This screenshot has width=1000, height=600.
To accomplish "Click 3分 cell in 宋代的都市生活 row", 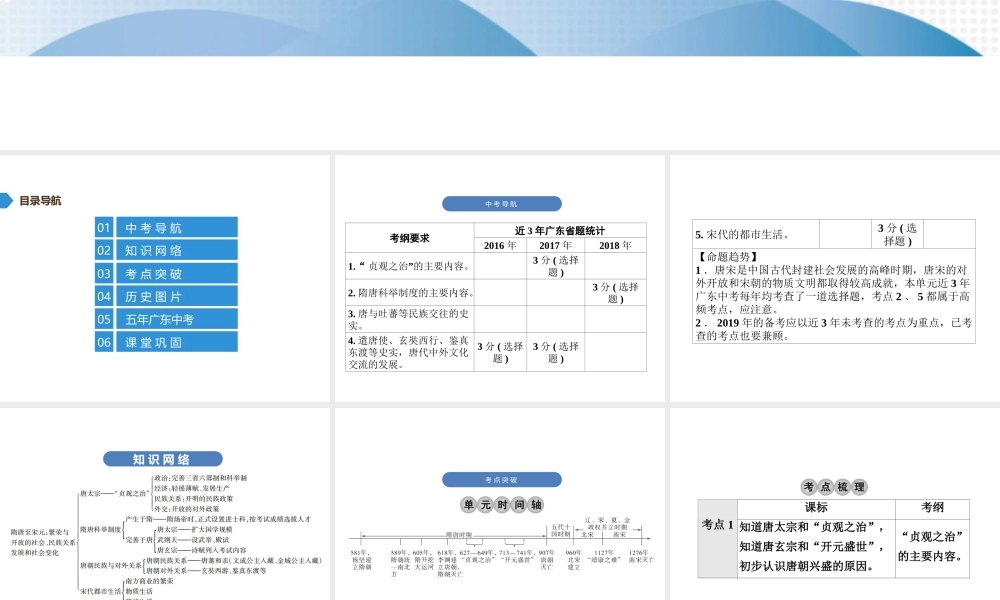I will (x=897, y=234).
